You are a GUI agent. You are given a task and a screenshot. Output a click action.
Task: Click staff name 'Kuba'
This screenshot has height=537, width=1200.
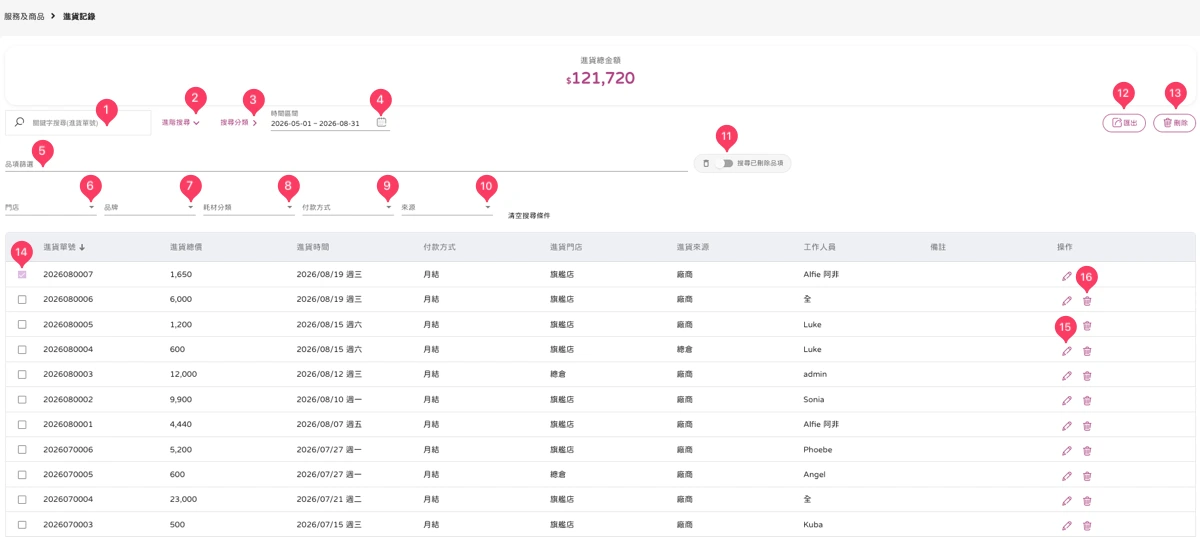pyautogui.click(x=813, y=525)
